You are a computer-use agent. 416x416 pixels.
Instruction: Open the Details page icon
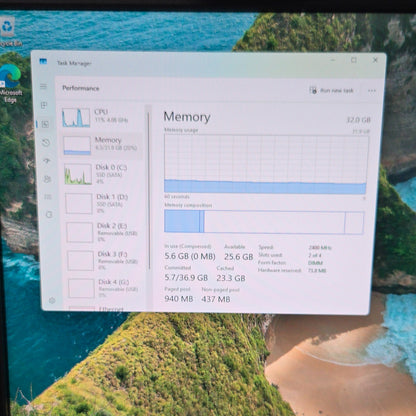point(48,197)
